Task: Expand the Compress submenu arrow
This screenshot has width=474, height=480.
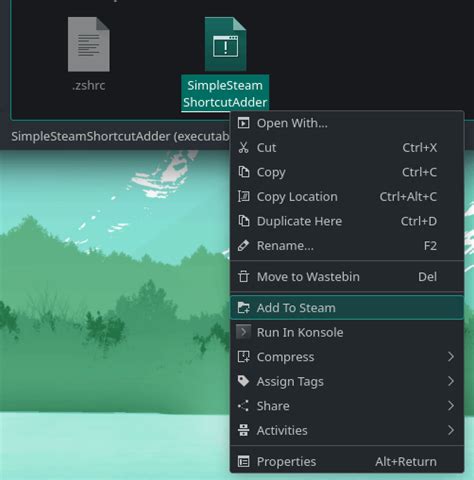Action: point(451,357)
